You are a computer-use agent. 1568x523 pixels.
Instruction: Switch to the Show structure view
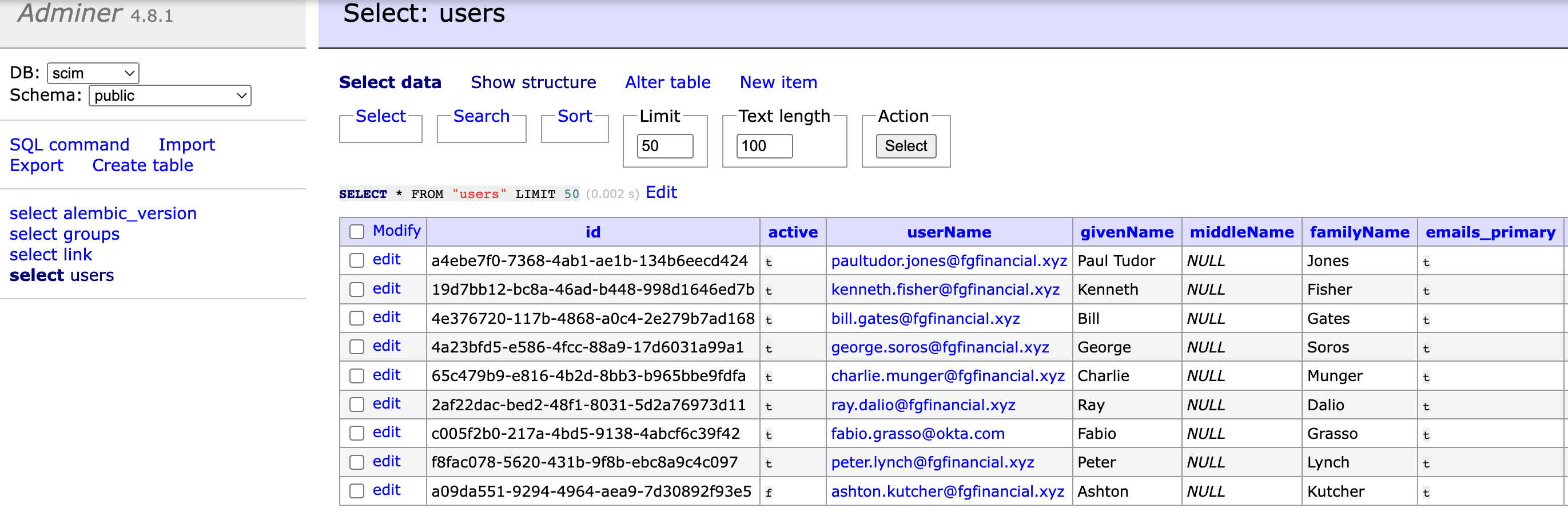click(x=533, y=82)
